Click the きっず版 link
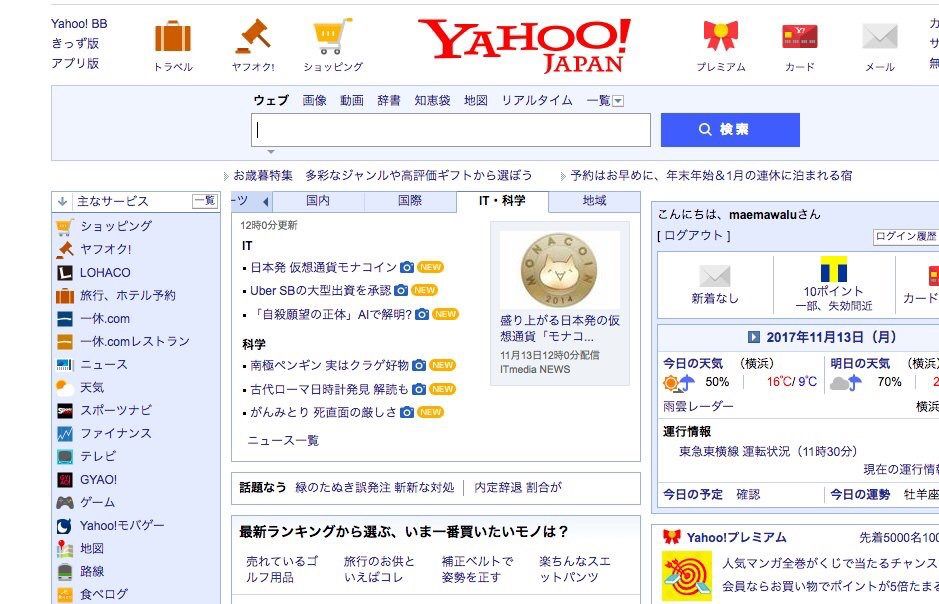 (x=75, y=44)
